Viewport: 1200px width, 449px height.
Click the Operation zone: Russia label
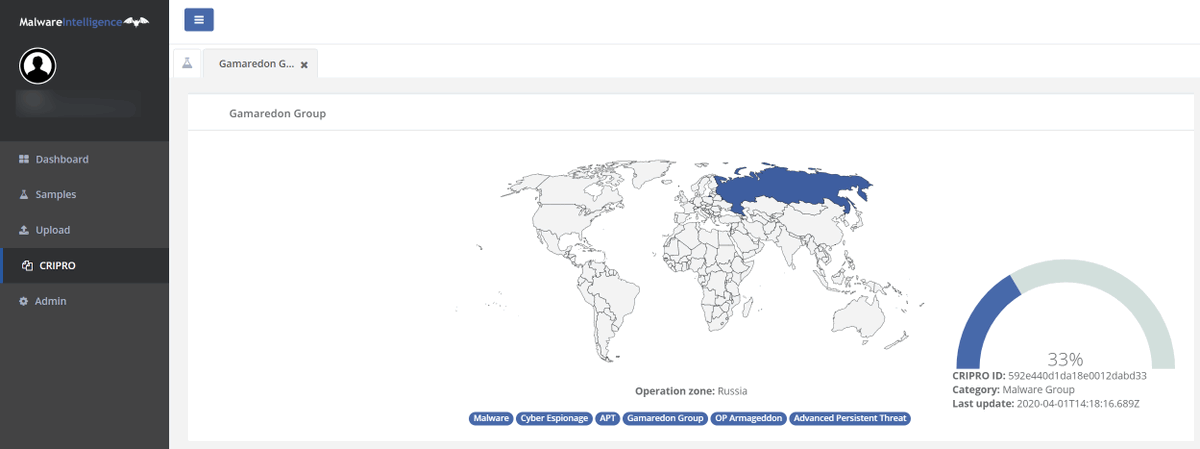click(x=691, y=391)
